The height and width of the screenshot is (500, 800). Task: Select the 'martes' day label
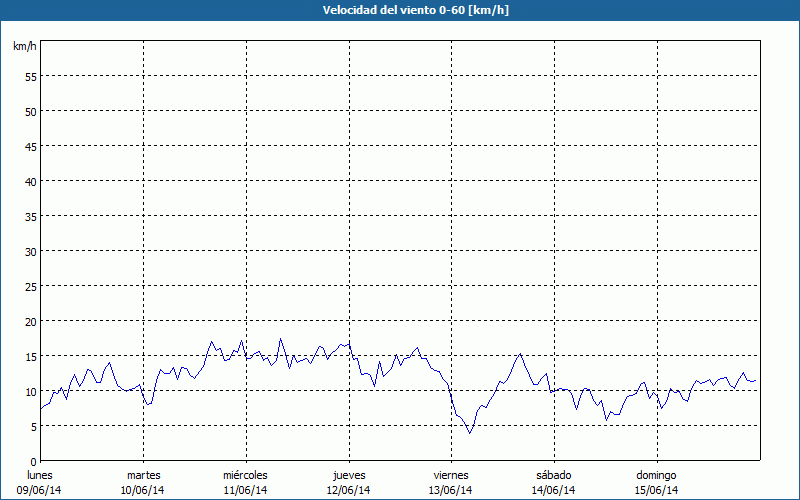pos(144,475)
